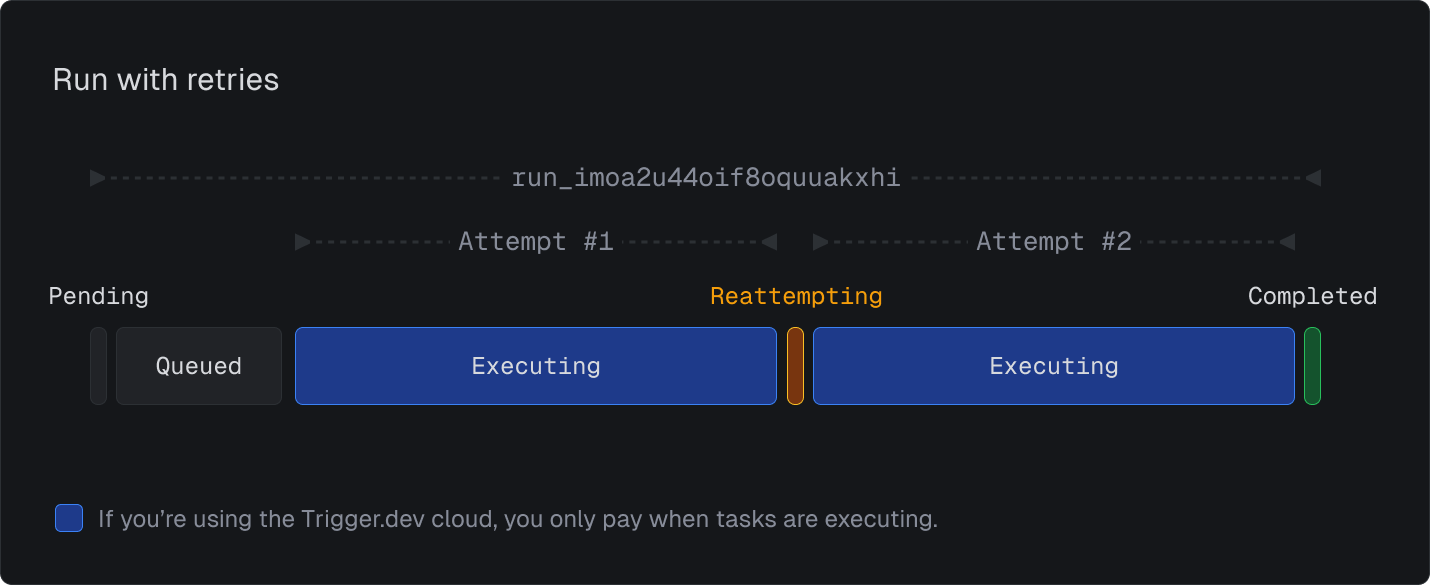Click left arrow marker of Attempt #1

pyautogui.click(x=303, y=242)
